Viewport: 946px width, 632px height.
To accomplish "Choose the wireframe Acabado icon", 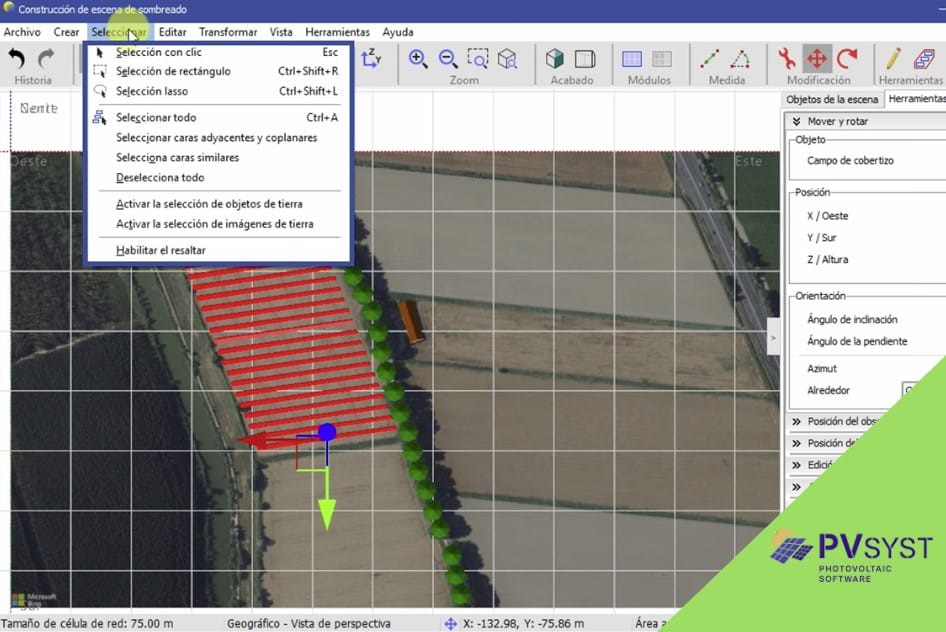I will tap(585, 58).
